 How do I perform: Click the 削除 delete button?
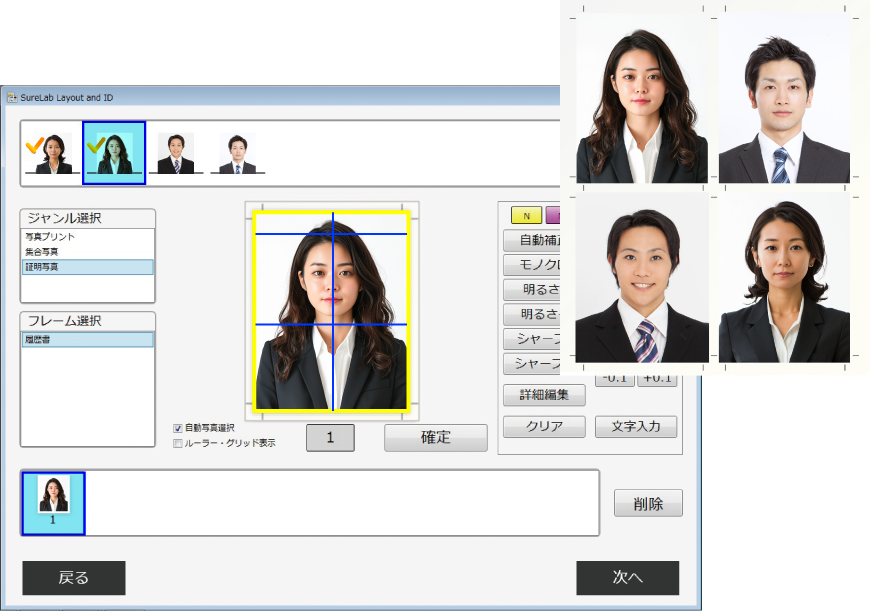648,503
